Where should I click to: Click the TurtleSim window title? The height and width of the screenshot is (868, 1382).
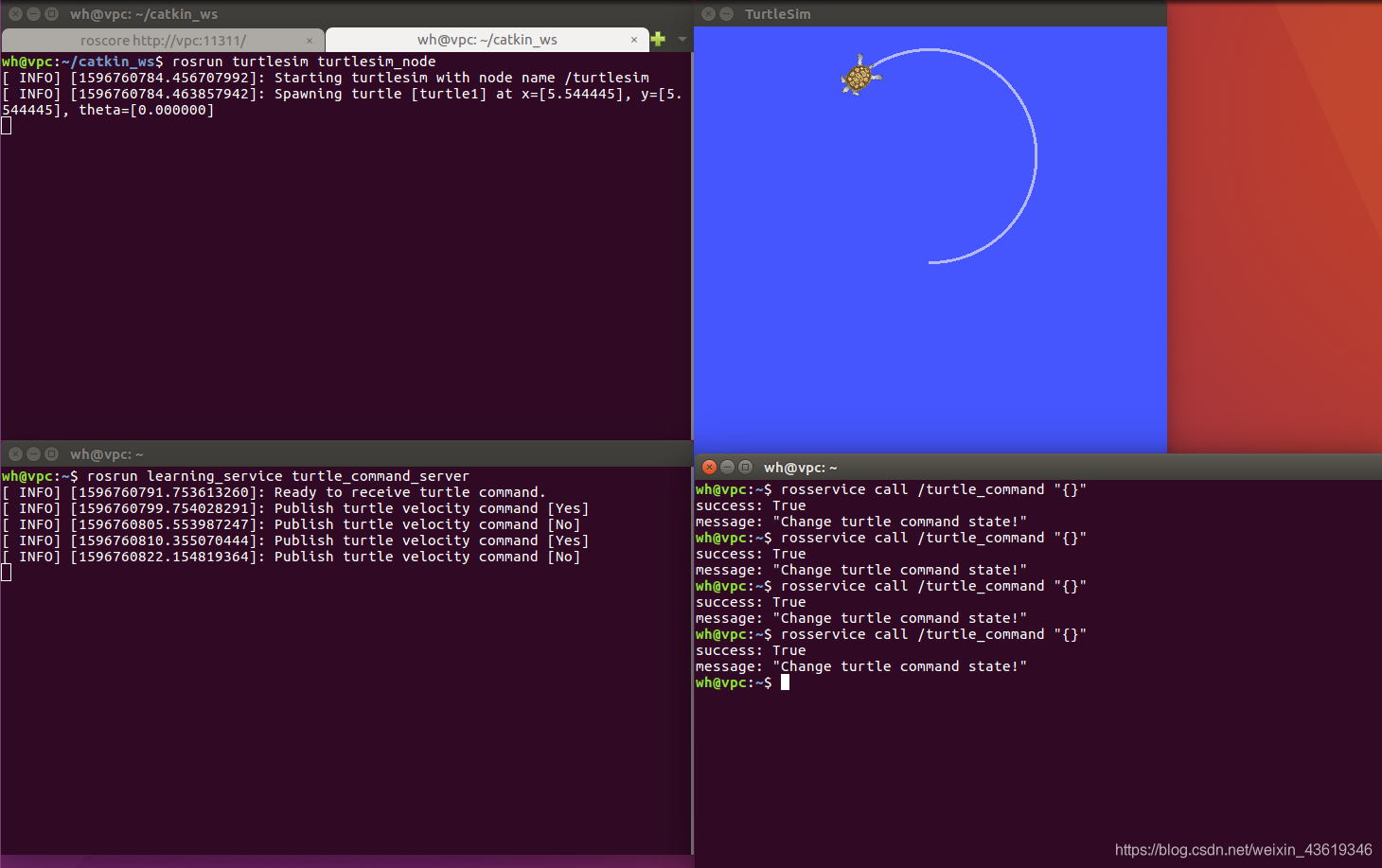[x=778, y=14]
